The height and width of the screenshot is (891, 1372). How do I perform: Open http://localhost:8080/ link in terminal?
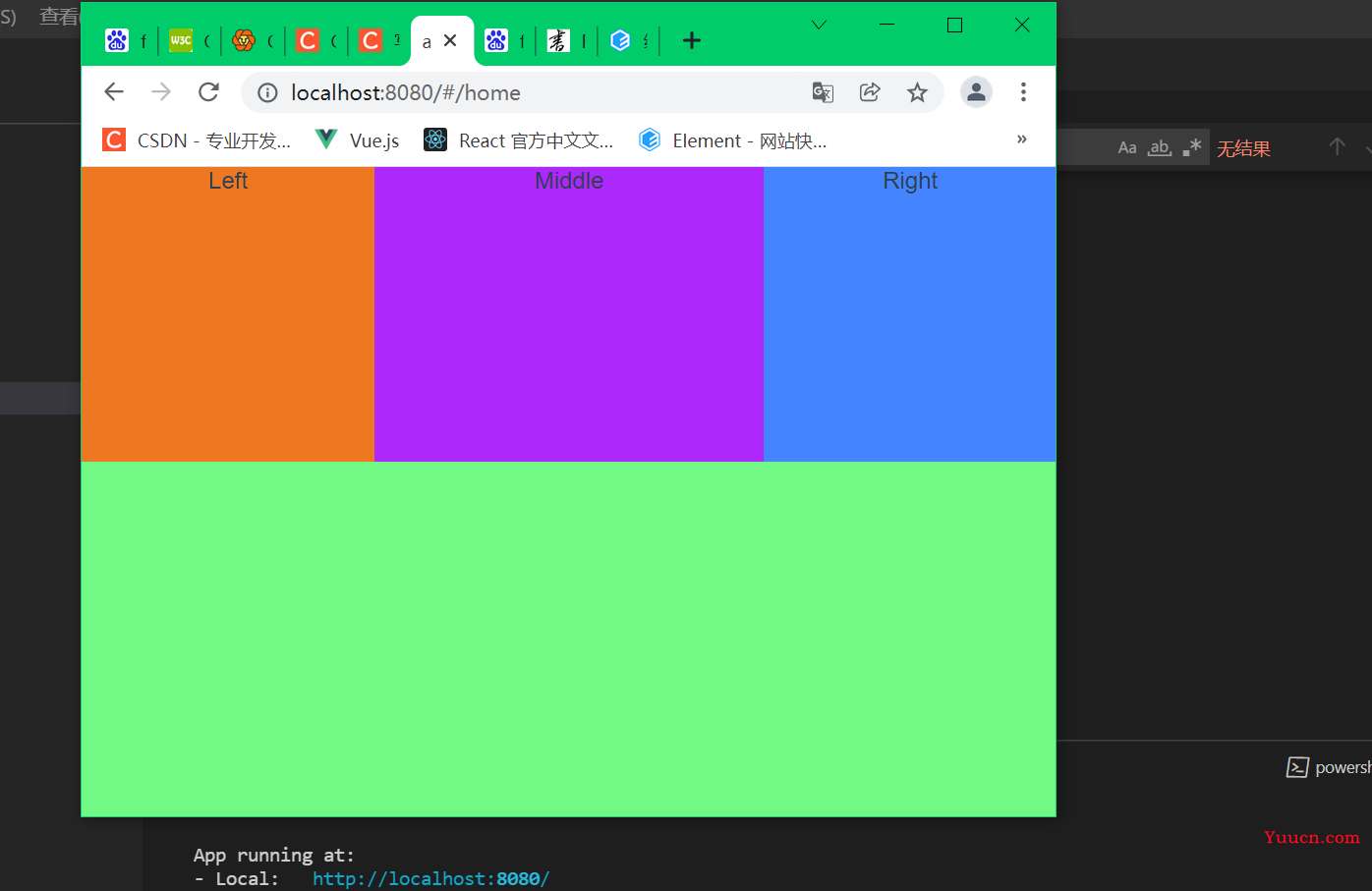[x=430, y=878]
